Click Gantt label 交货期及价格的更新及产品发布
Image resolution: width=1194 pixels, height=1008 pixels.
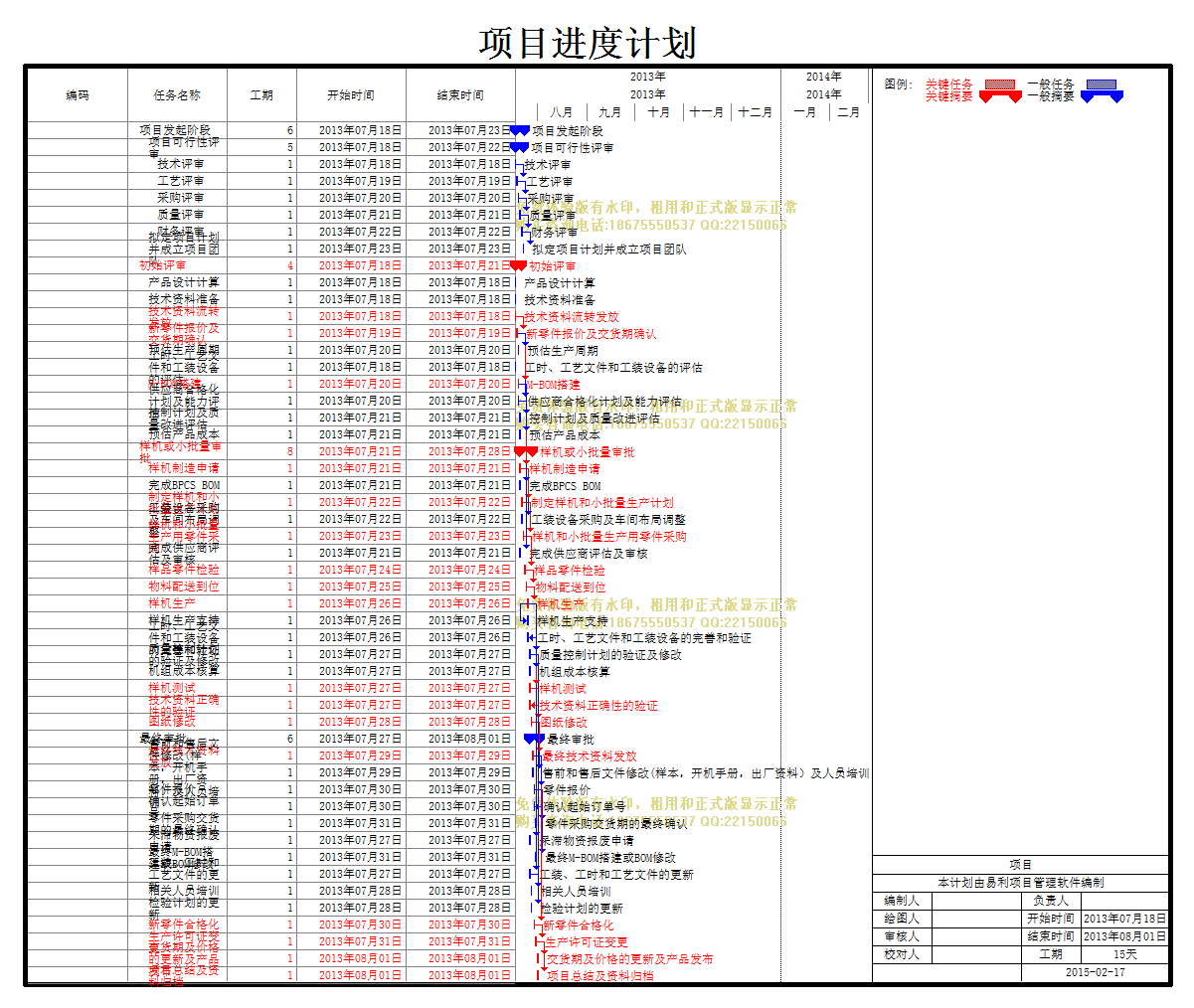(630, 959)
